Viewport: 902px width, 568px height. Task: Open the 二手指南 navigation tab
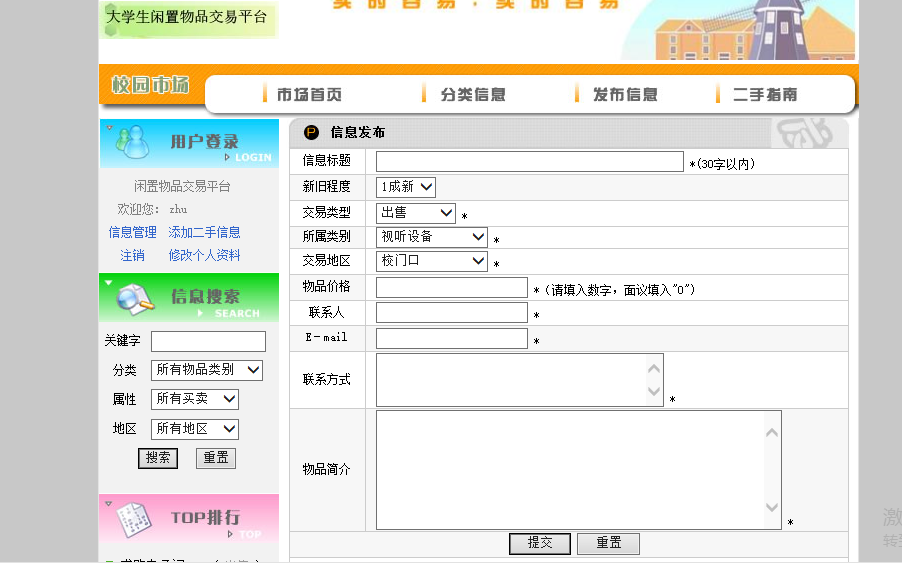pyautogui.click(x=764, y=95)
